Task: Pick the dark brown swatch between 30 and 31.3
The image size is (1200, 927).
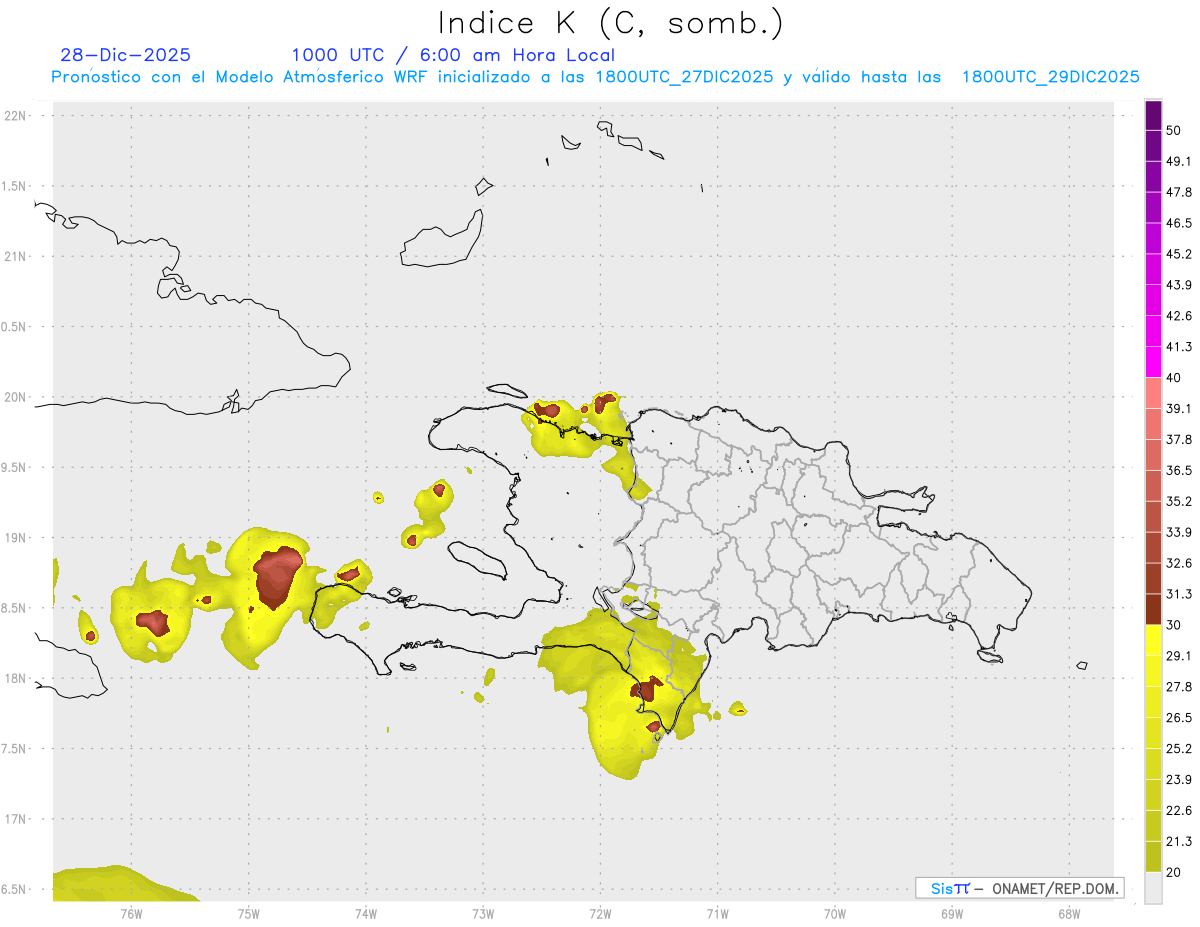Action: click(x=1153, y=610)
